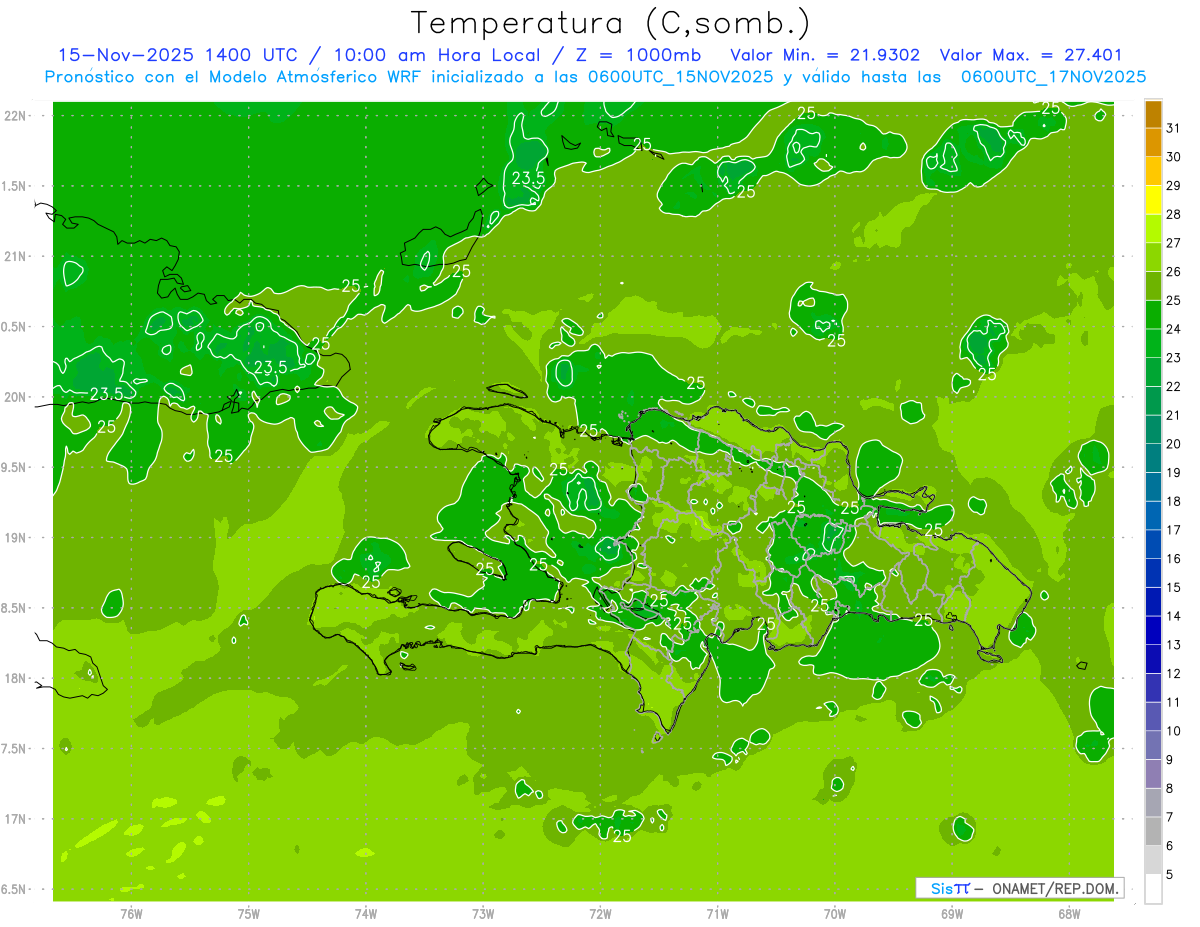Click the 72W longitude axis label

(600, 914)
